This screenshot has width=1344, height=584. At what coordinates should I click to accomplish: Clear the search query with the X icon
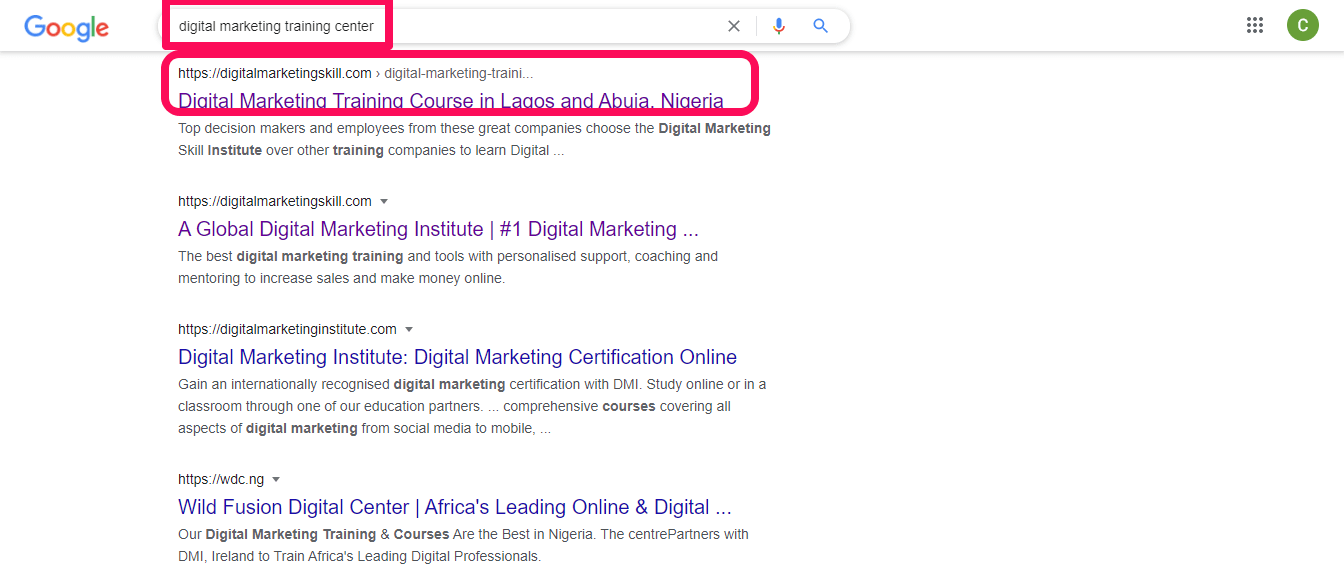click(734, 27)
